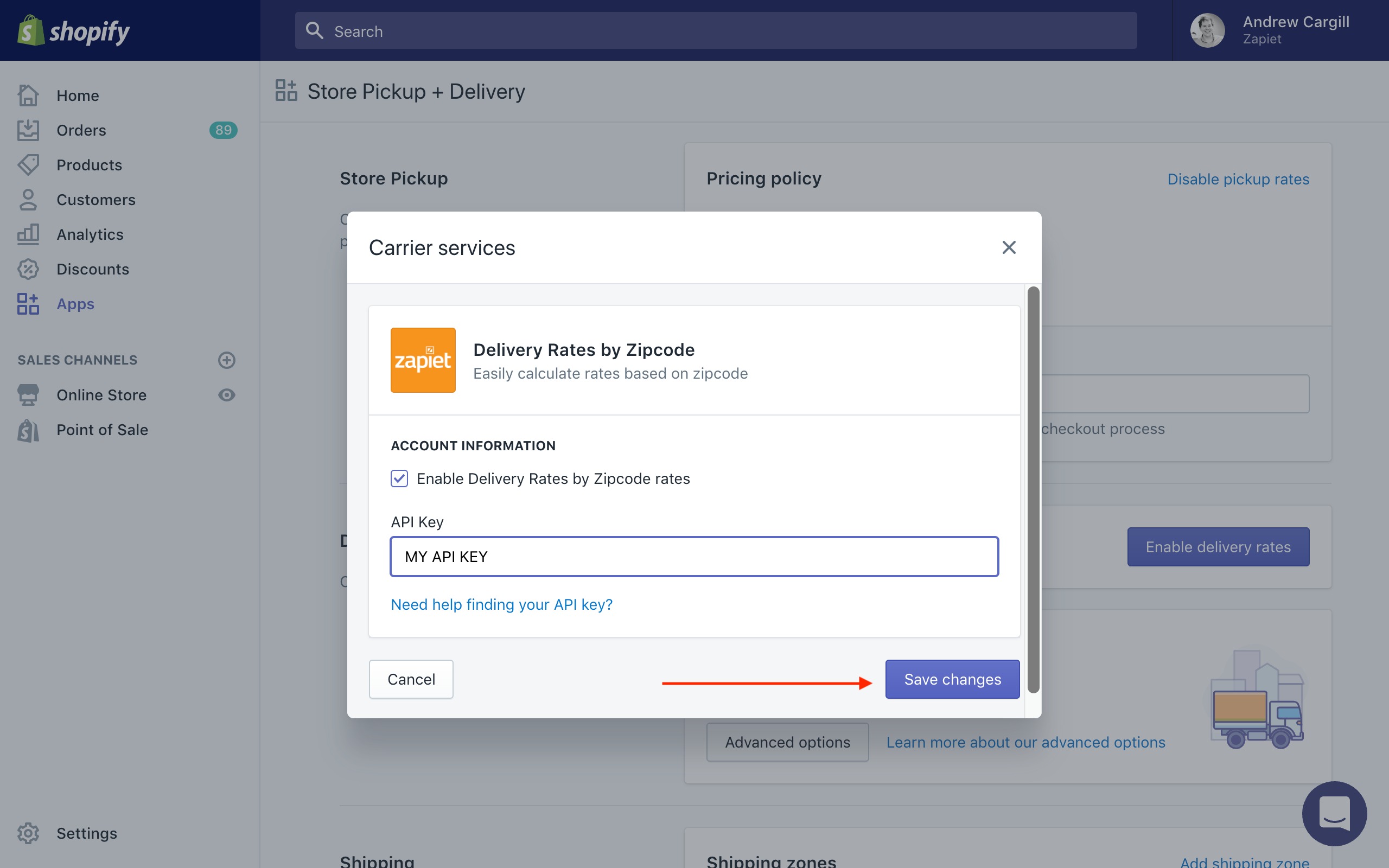Click Add shipping zone link
The image size is (1389, 868).
click(1244, 861)
